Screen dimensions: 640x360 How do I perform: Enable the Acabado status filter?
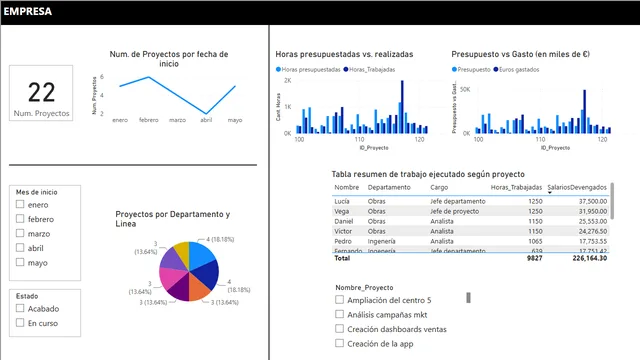point(20,308)
